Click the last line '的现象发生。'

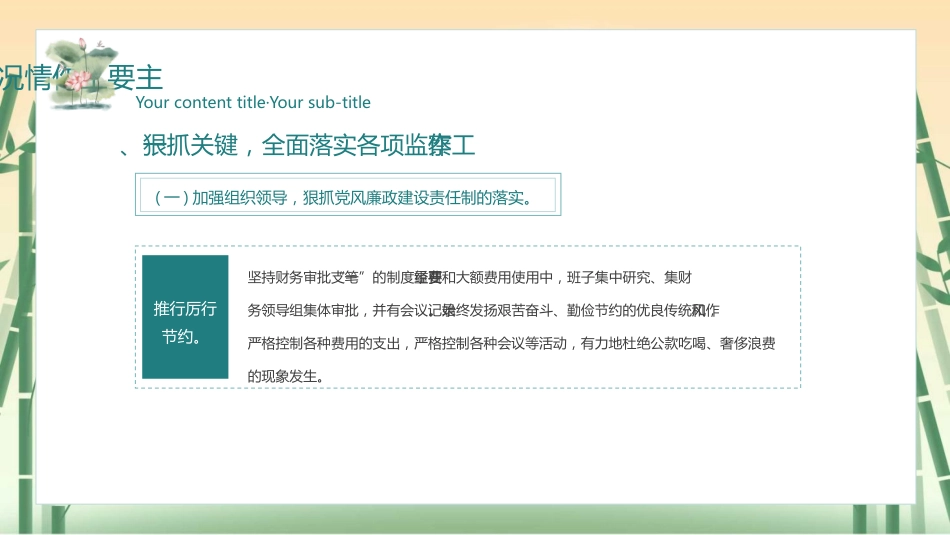tap(285, 376)
